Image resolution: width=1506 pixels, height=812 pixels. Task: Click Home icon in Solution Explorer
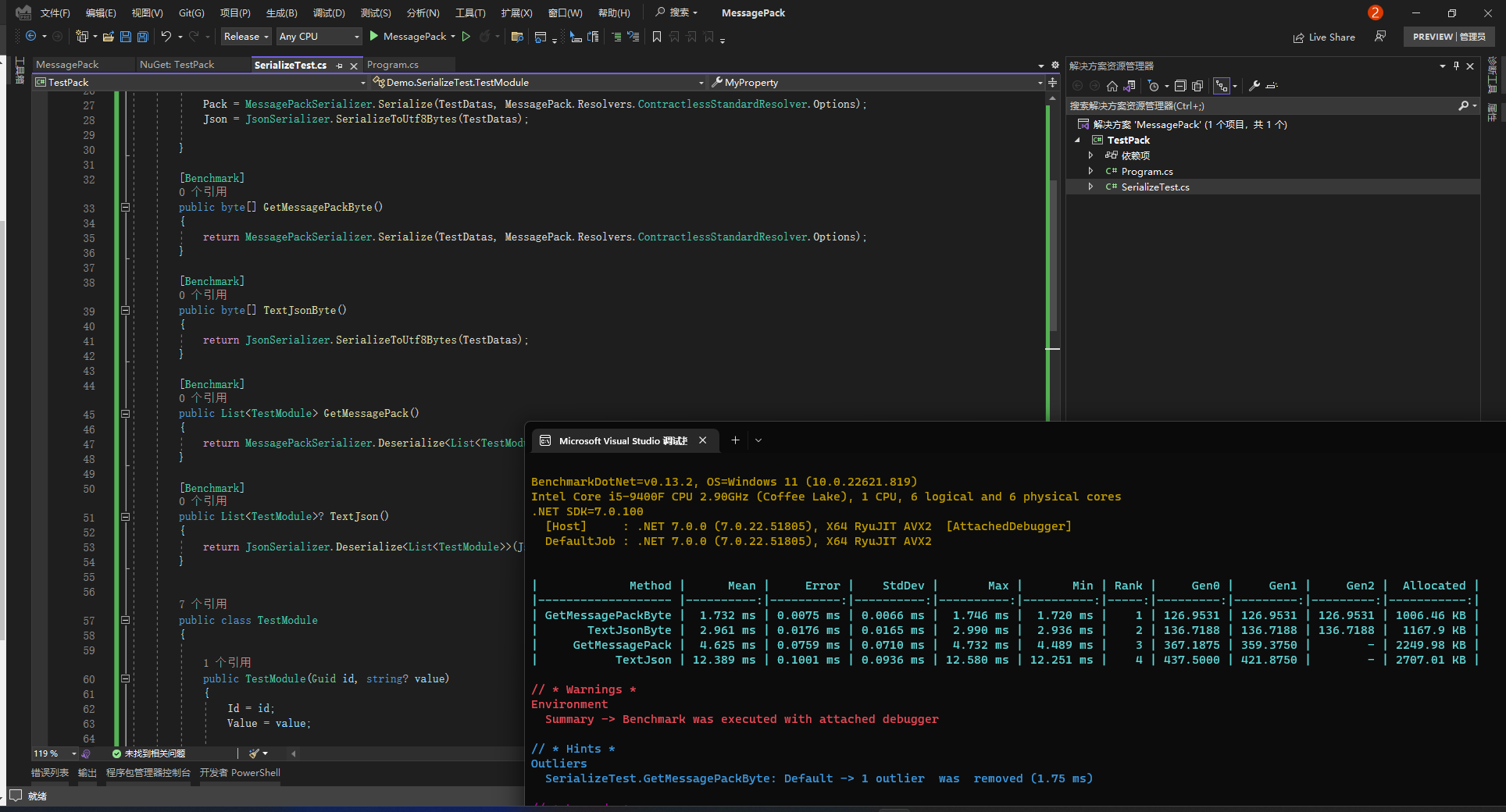(1112, 86)
